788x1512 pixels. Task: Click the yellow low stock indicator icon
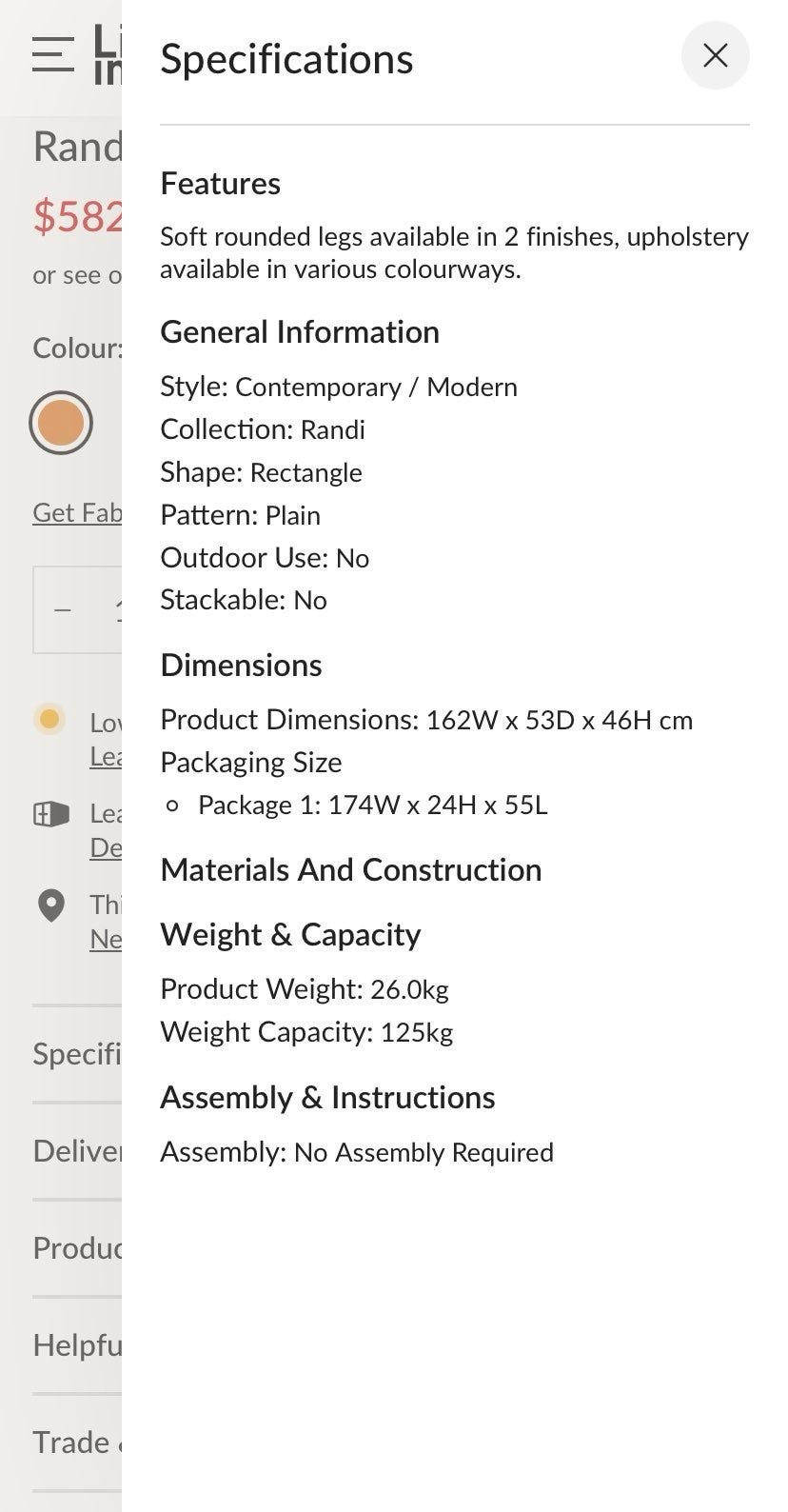tap(49, 719)
